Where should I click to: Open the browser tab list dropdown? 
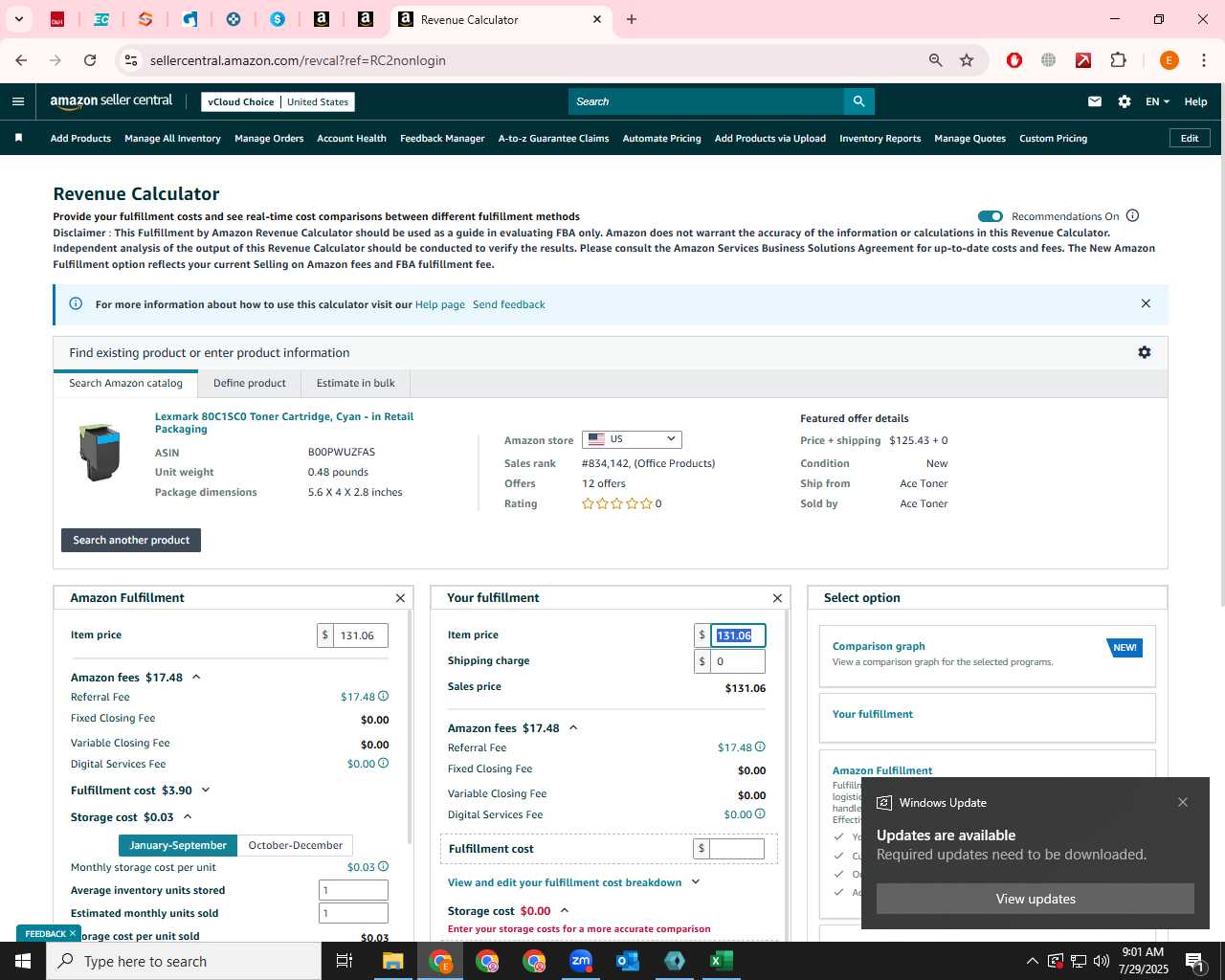pyautogui.click(x=18, y=19)
